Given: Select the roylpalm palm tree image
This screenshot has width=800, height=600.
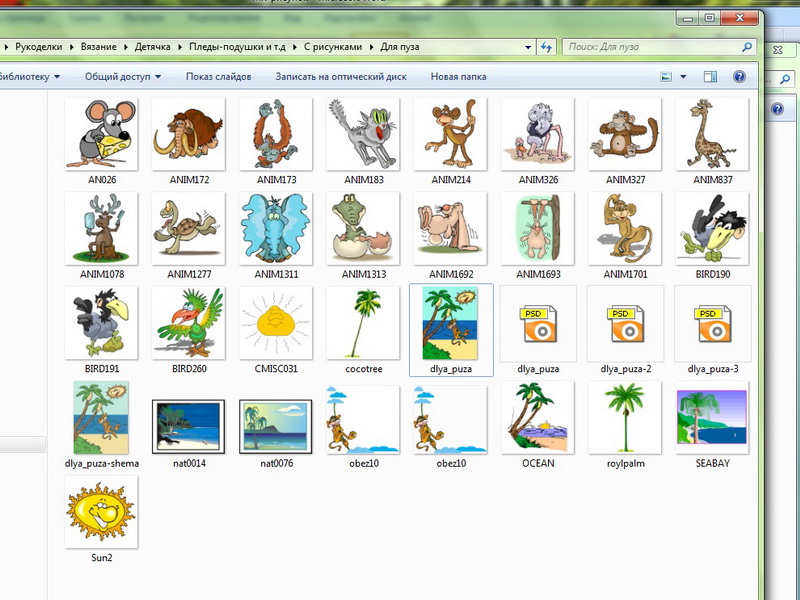Looking at the screenshot, I should (x=625, y=417).
